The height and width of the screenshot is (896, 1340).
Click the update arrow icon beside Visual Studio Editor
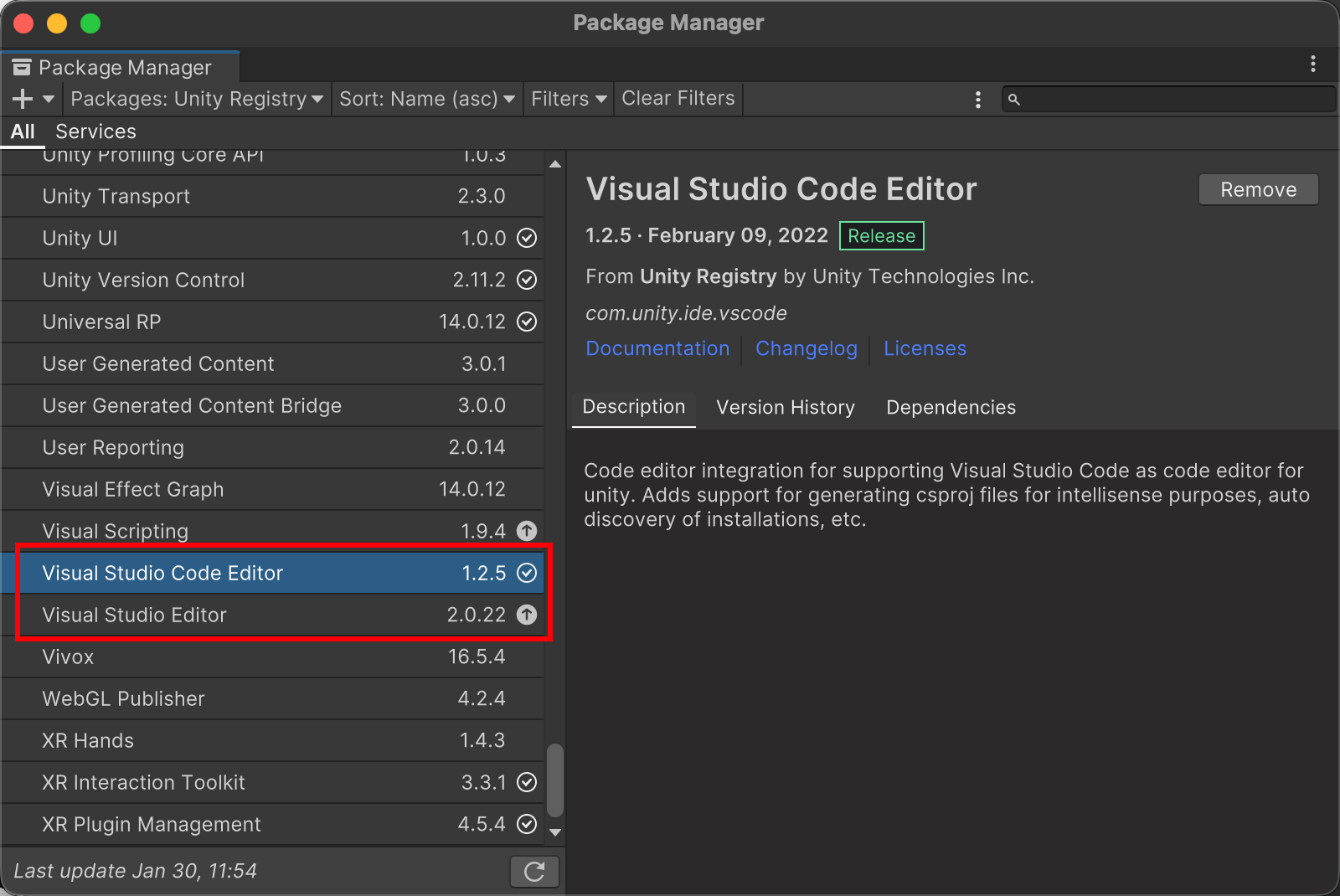pos(527,615)
